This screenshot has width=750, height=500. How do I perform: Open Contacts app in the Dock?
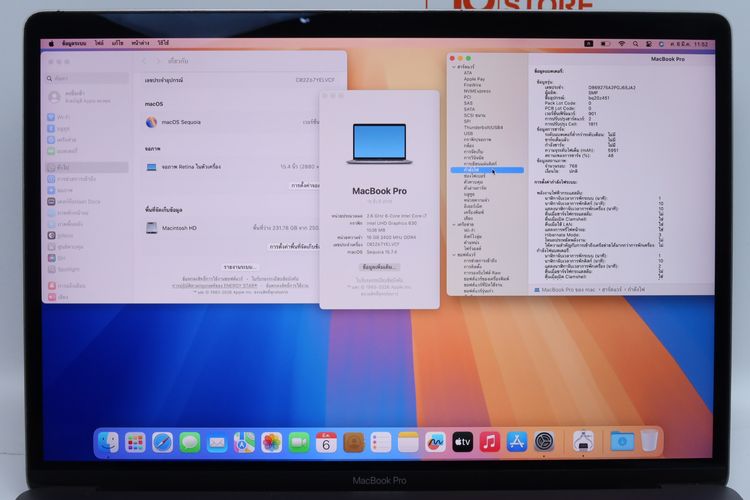[353, 443]
